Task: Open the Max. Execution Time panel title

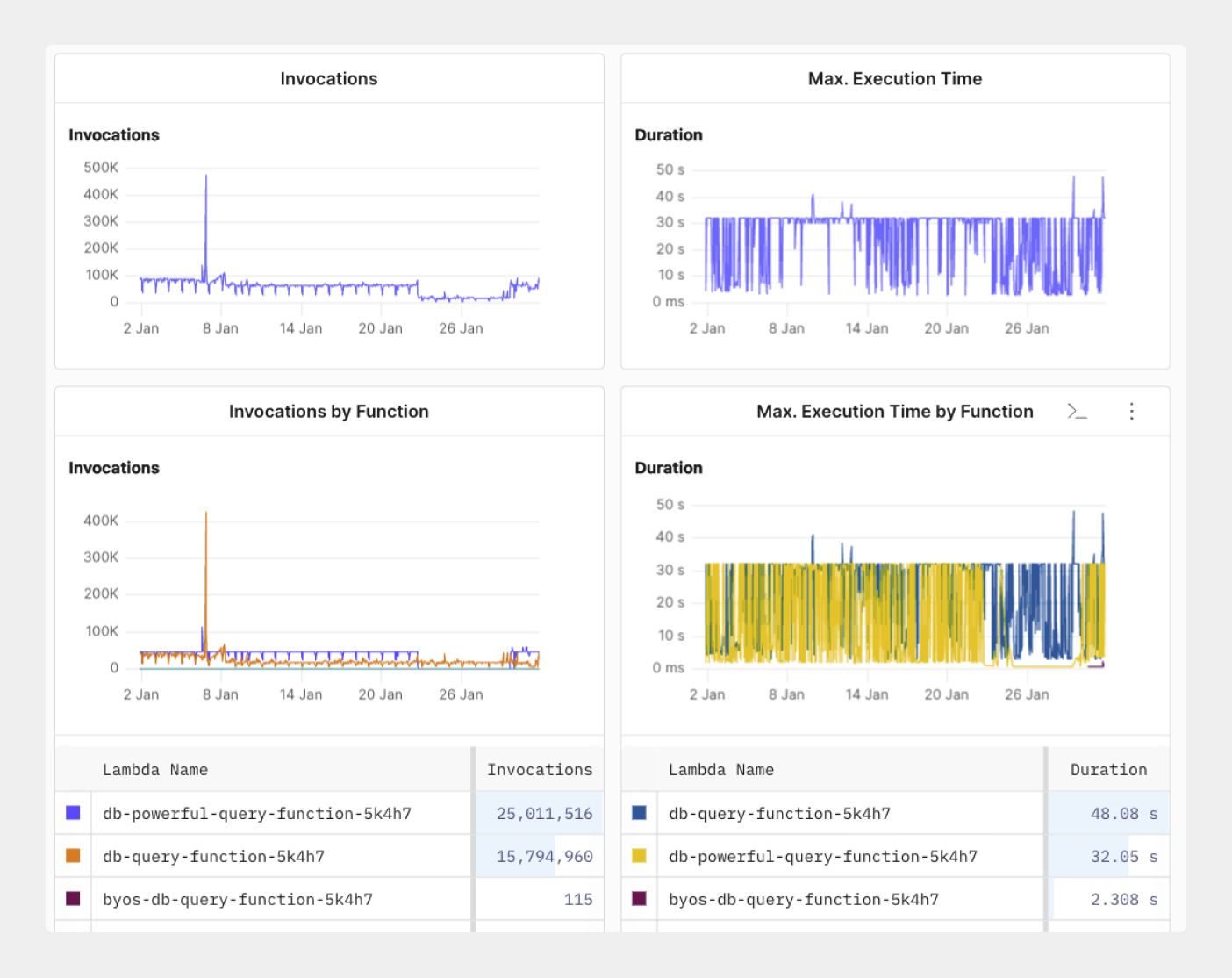Action: coord(894,78)
